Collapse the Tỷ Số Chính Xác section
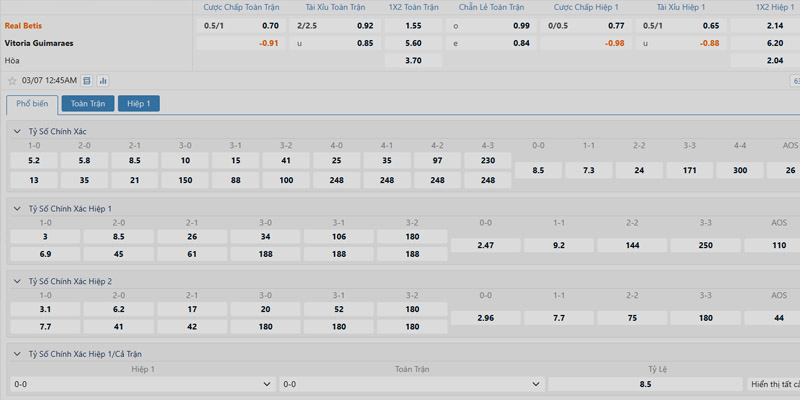Screen dimensions: 800x400 (x=17, y=131)
